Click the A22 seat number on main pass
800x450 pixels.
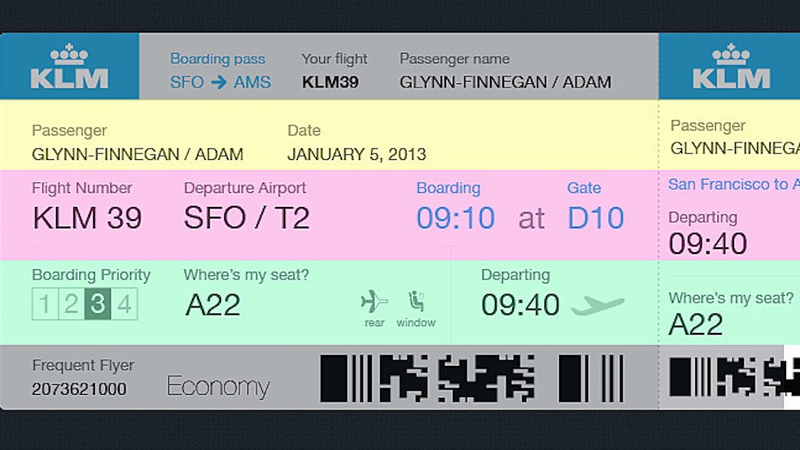213,305
